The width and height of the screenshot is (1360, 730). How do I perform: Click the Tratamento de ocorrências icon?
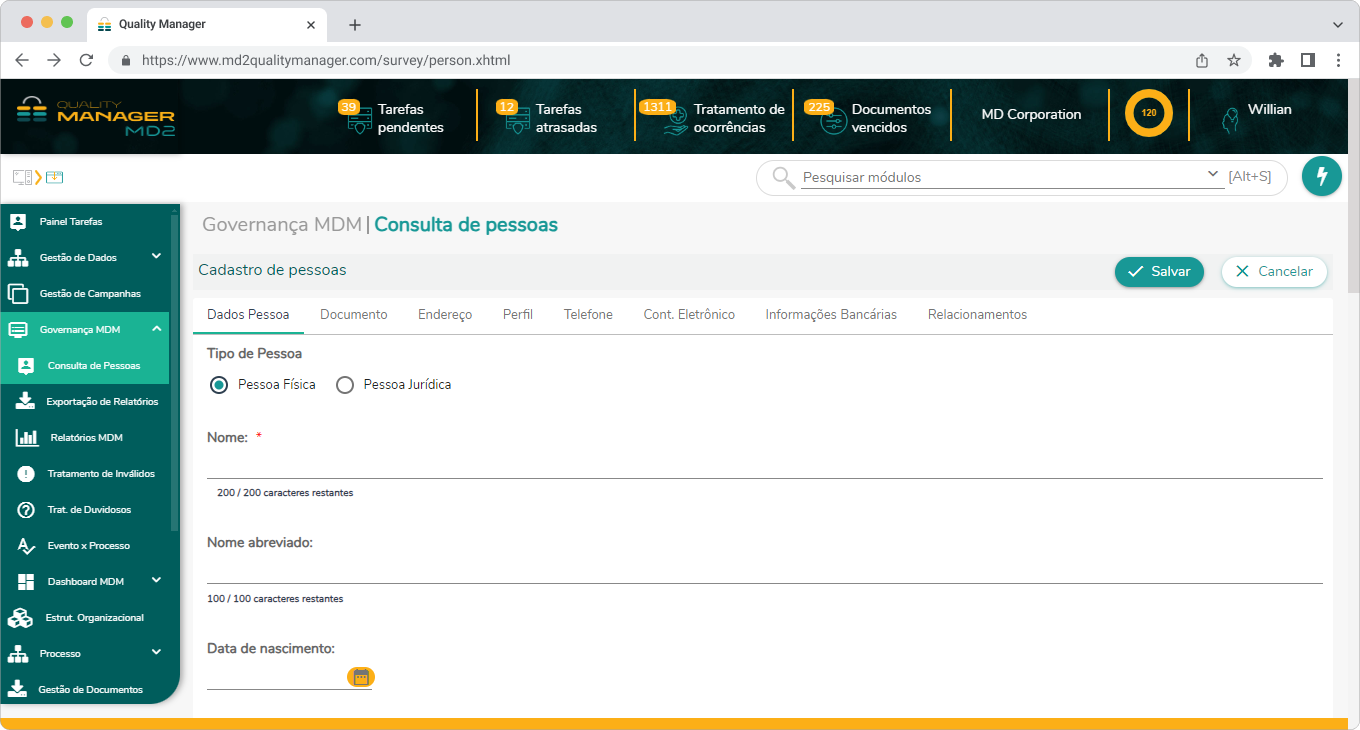point(675,122)
